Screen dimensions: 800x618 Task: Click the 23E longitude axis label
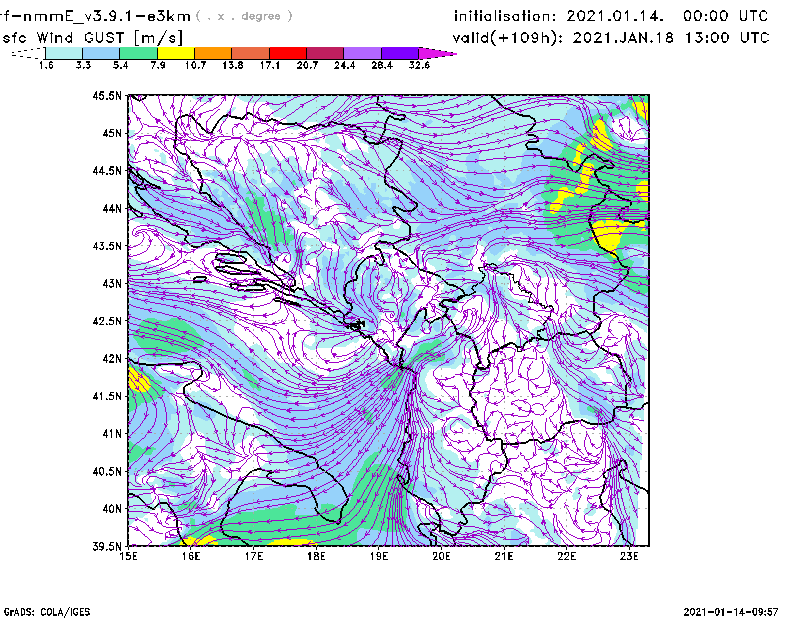tap(629, 556)
